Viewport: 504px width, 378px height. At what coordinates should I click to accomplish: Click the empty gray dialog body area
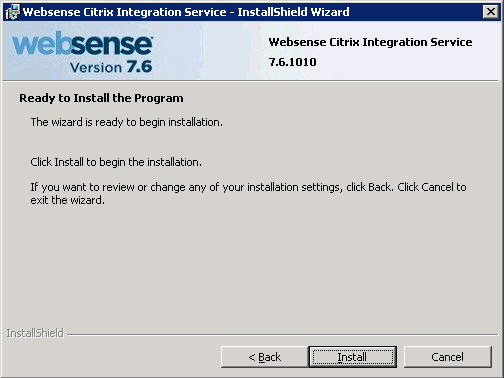coord(252,267)
